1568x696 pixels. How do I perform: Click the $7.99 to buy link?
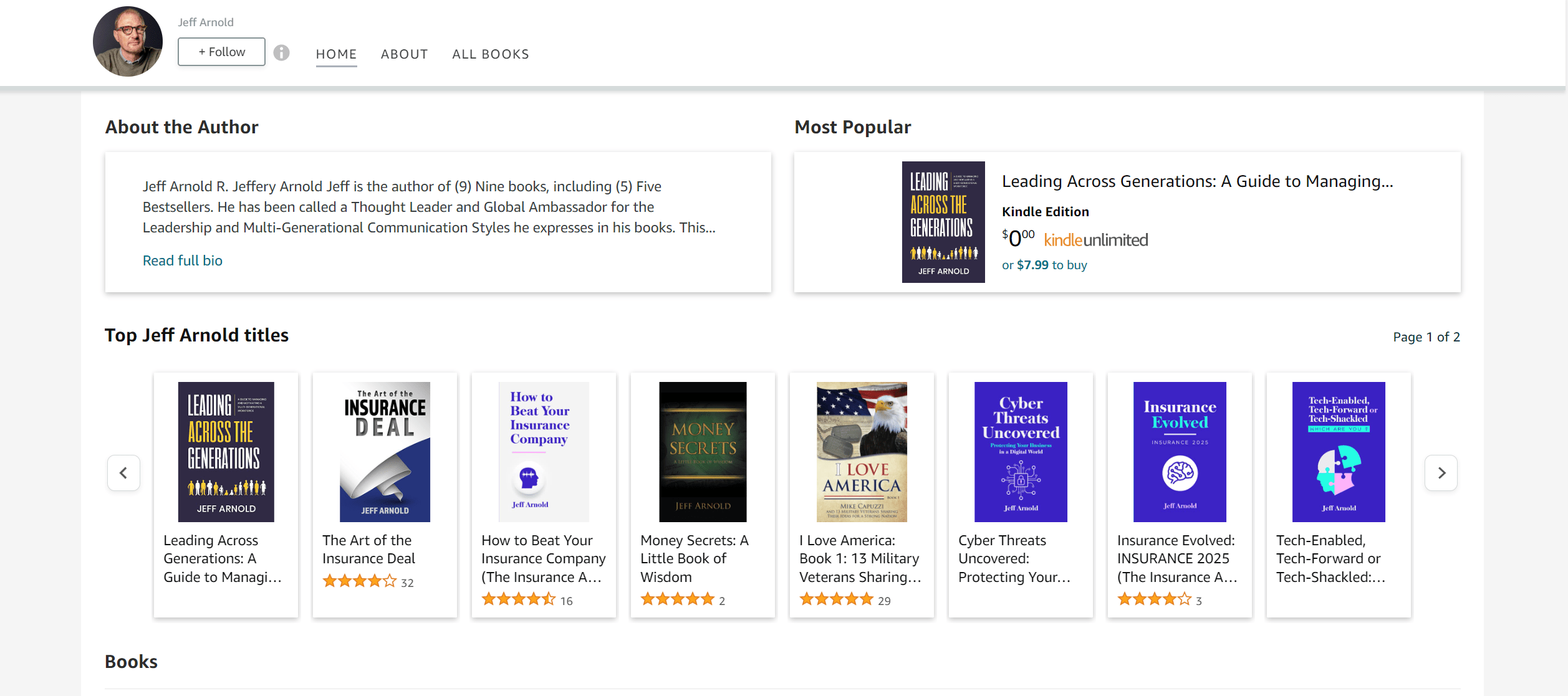click(1044, 265)
